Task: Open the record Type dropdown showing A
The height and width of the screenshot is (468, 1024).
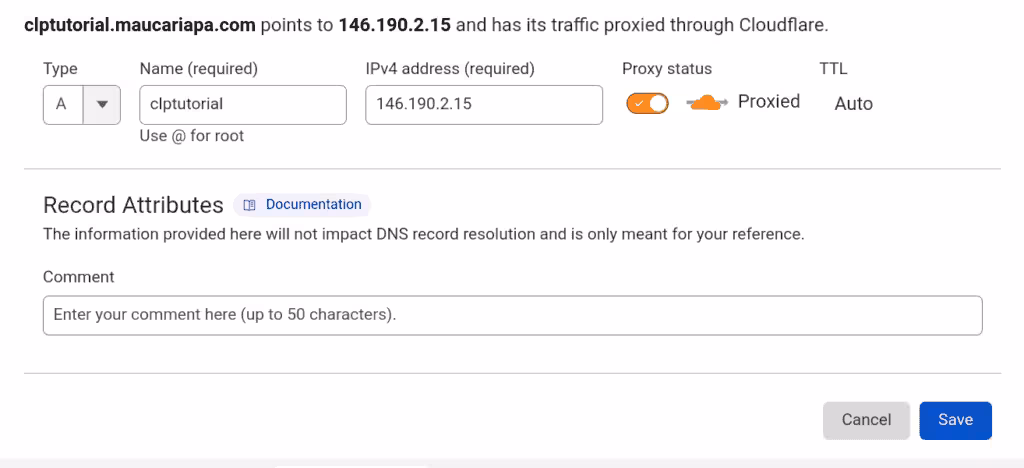Action: [82, 104]
